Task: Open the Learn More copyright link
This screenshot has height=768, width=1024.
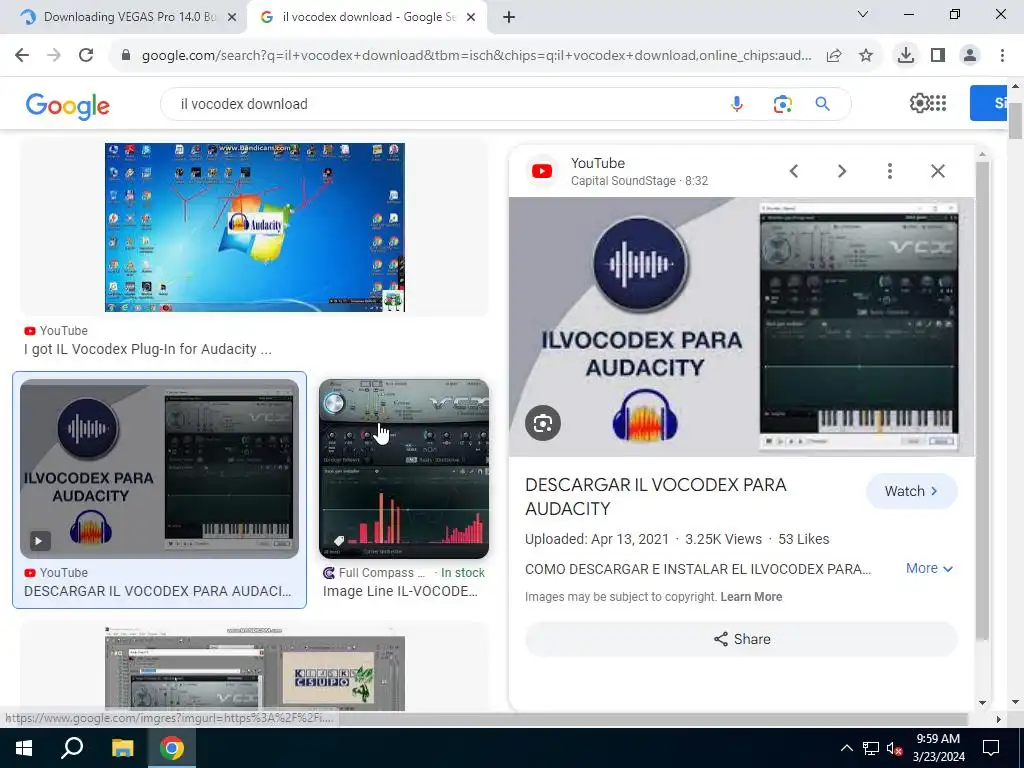Action: (x=751, y=597)
